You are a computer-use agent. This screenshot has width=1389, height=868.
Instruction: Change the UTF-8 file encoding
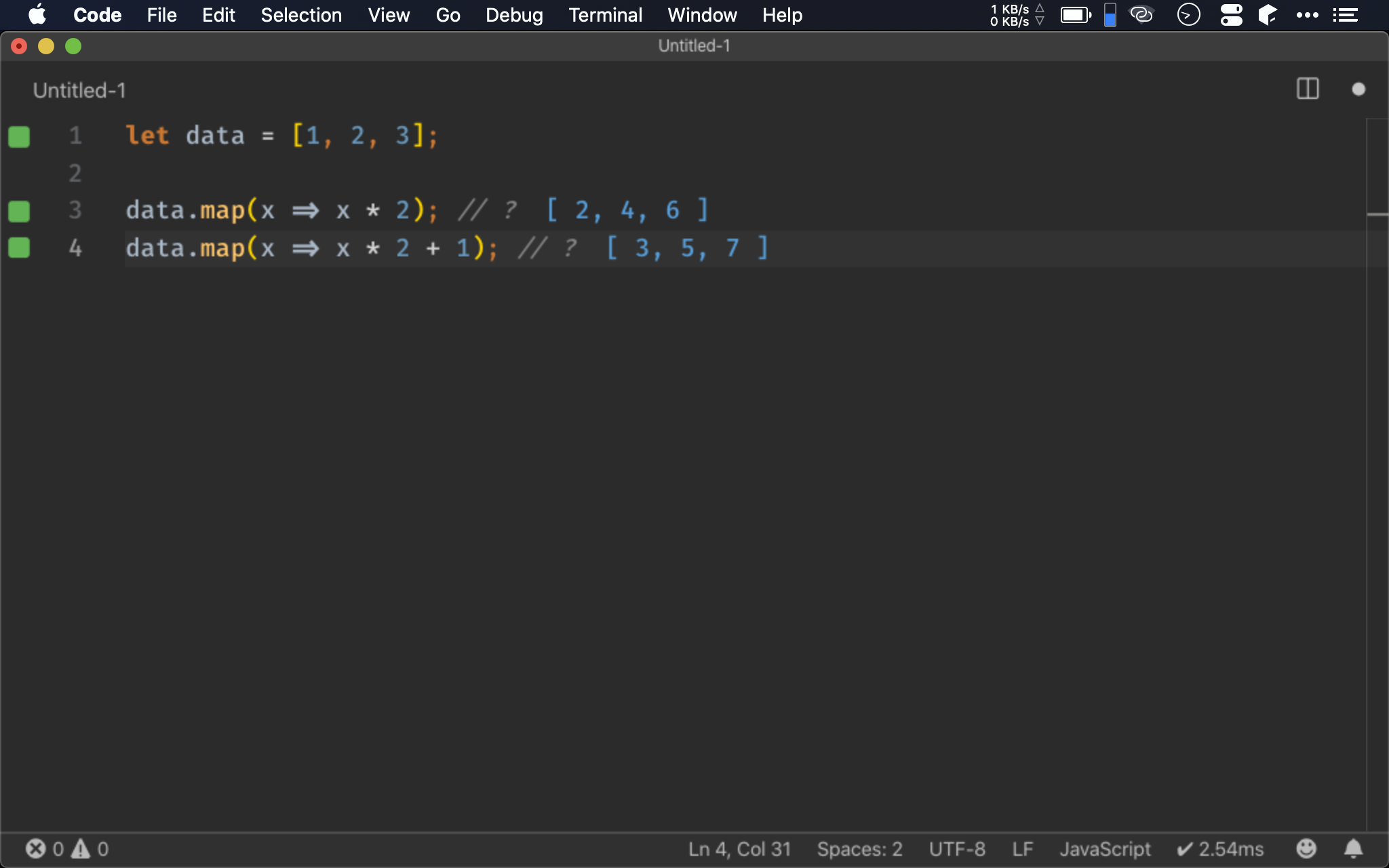(956, 849)
